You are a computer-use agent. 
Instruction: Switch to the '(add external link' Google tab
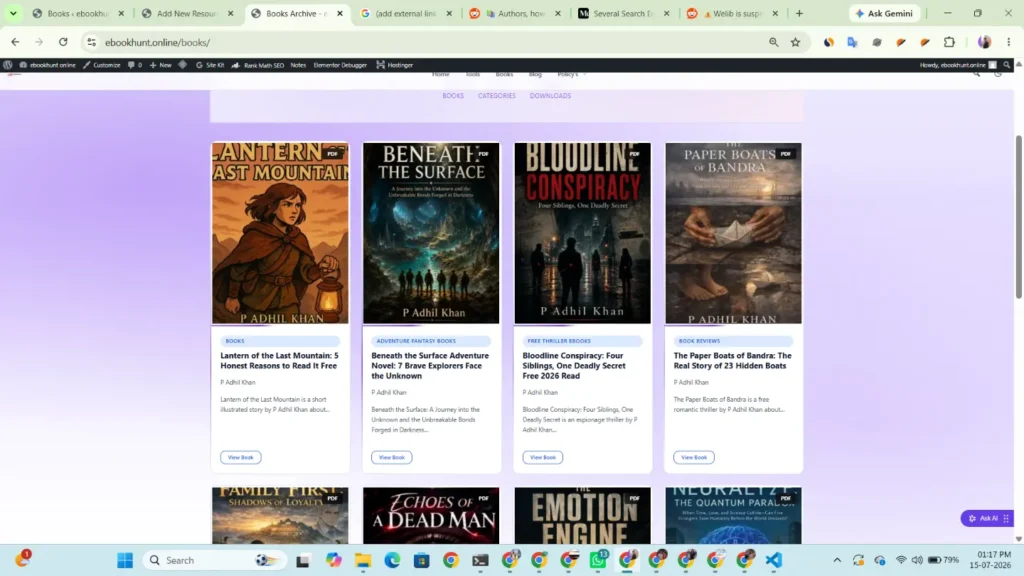pos(405,13)
